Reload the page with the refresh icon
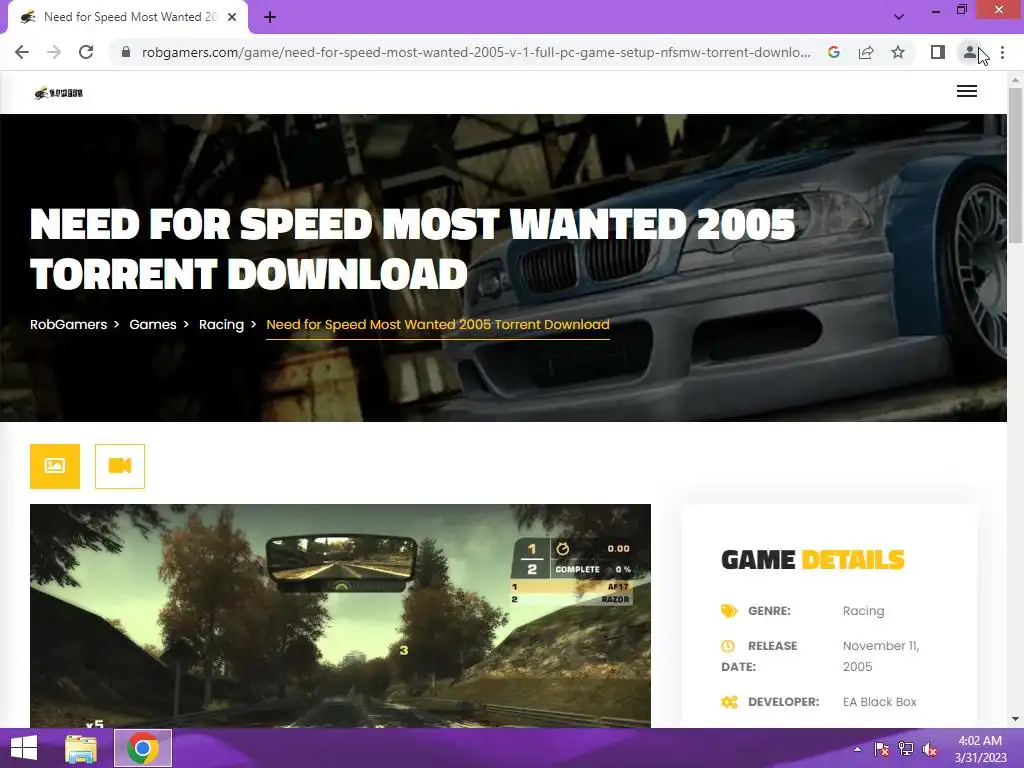 click(86, 52)
